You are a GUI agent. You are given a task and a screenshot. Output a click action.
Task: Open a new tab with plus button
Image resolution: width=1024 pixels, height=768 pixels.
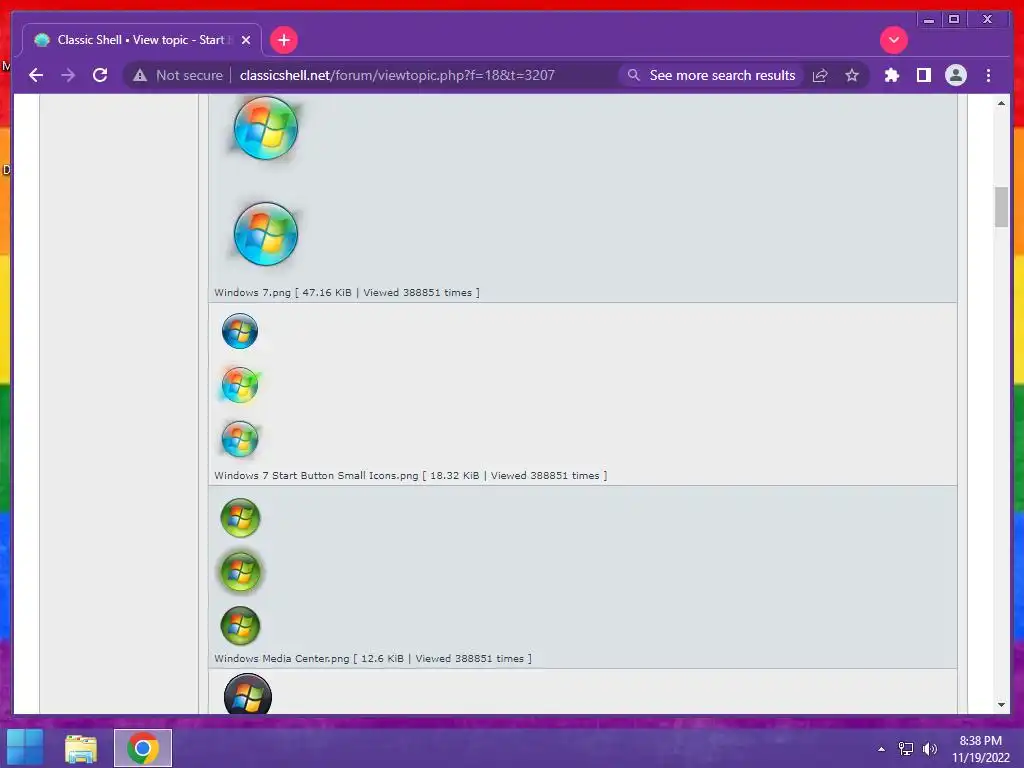283,40
